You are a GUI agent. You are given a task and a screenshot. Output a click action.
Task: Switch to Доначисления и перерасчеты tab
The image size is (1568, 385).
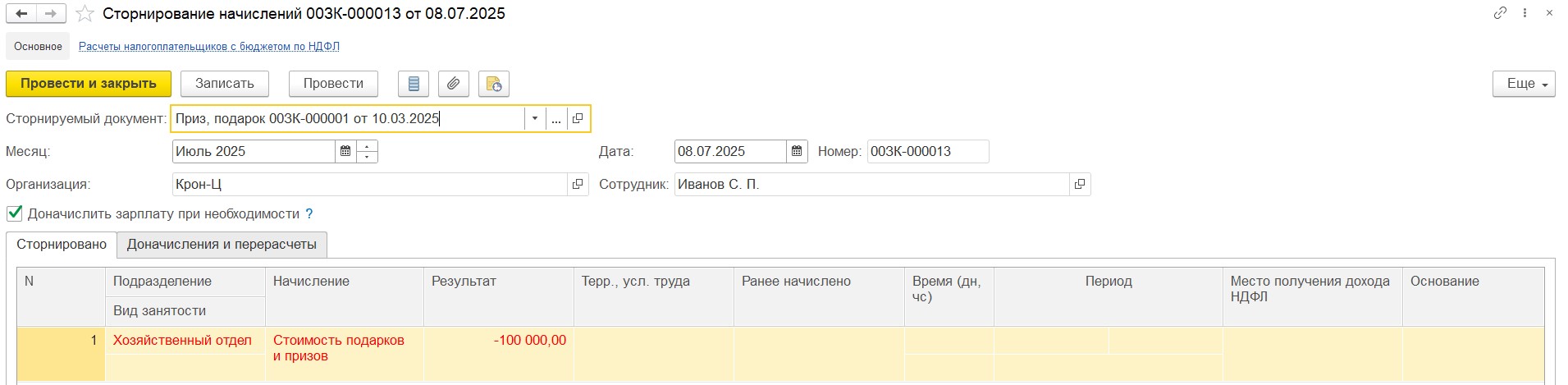click(222, 245)
